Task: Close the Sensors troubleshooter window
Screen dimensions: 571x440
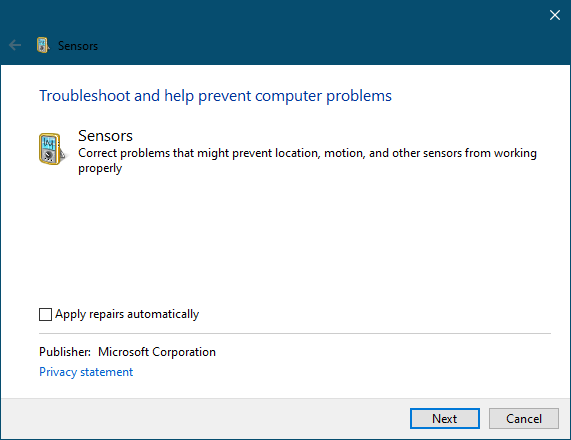Action: pos(555,15)
